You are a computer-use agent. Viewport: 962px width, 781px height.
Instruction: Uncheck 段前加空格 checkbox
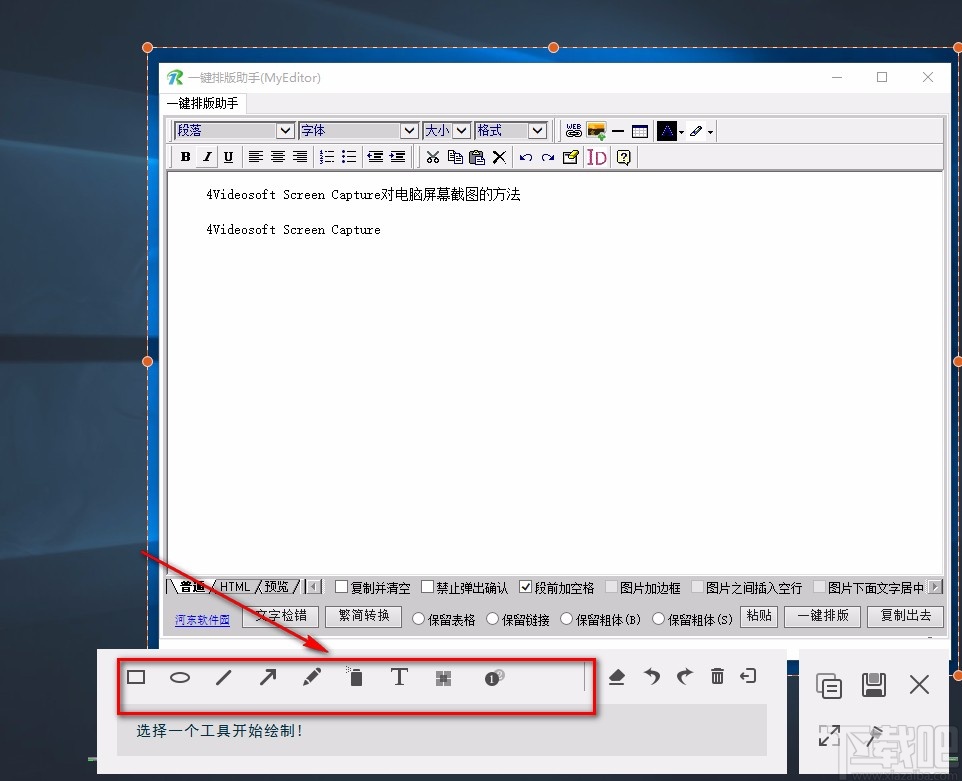[525, 587]
